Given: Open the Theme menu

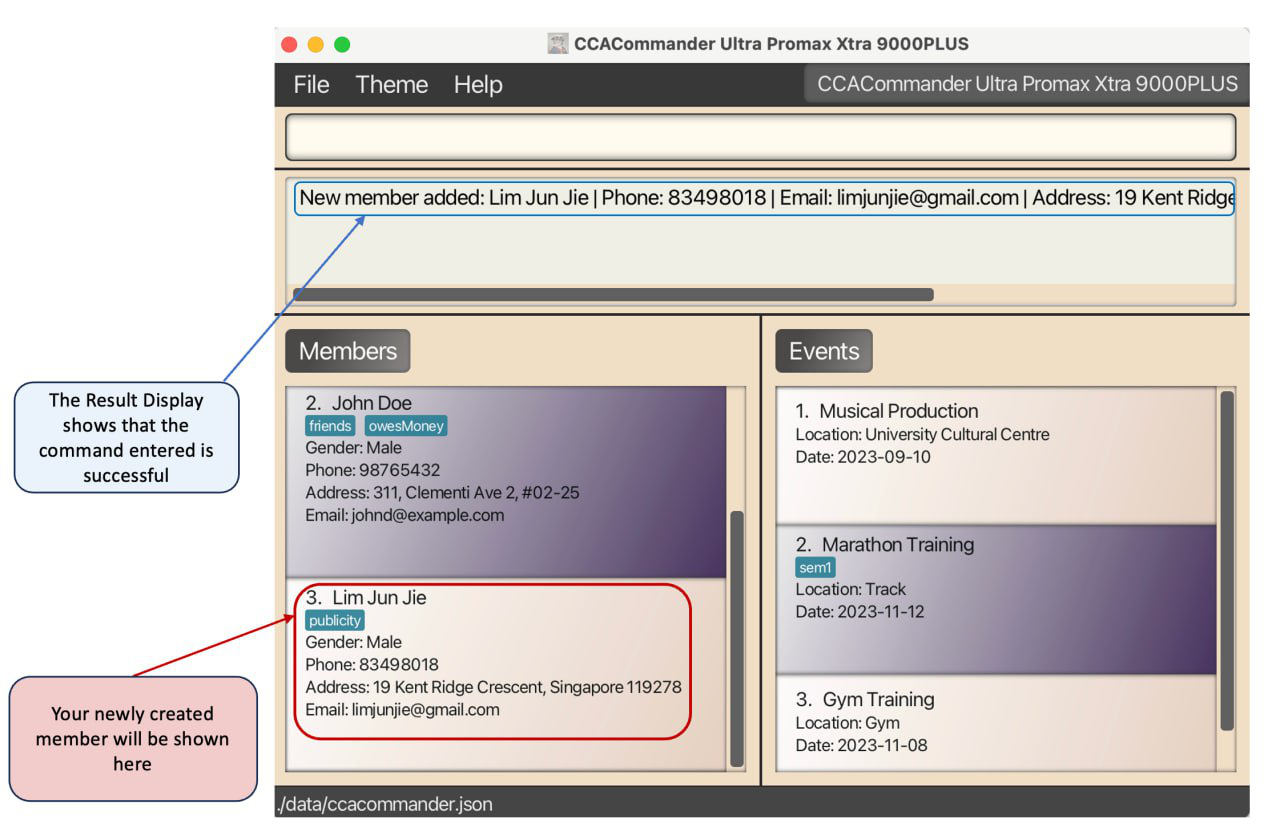Looking at the screenshot, I should (391, 85).
